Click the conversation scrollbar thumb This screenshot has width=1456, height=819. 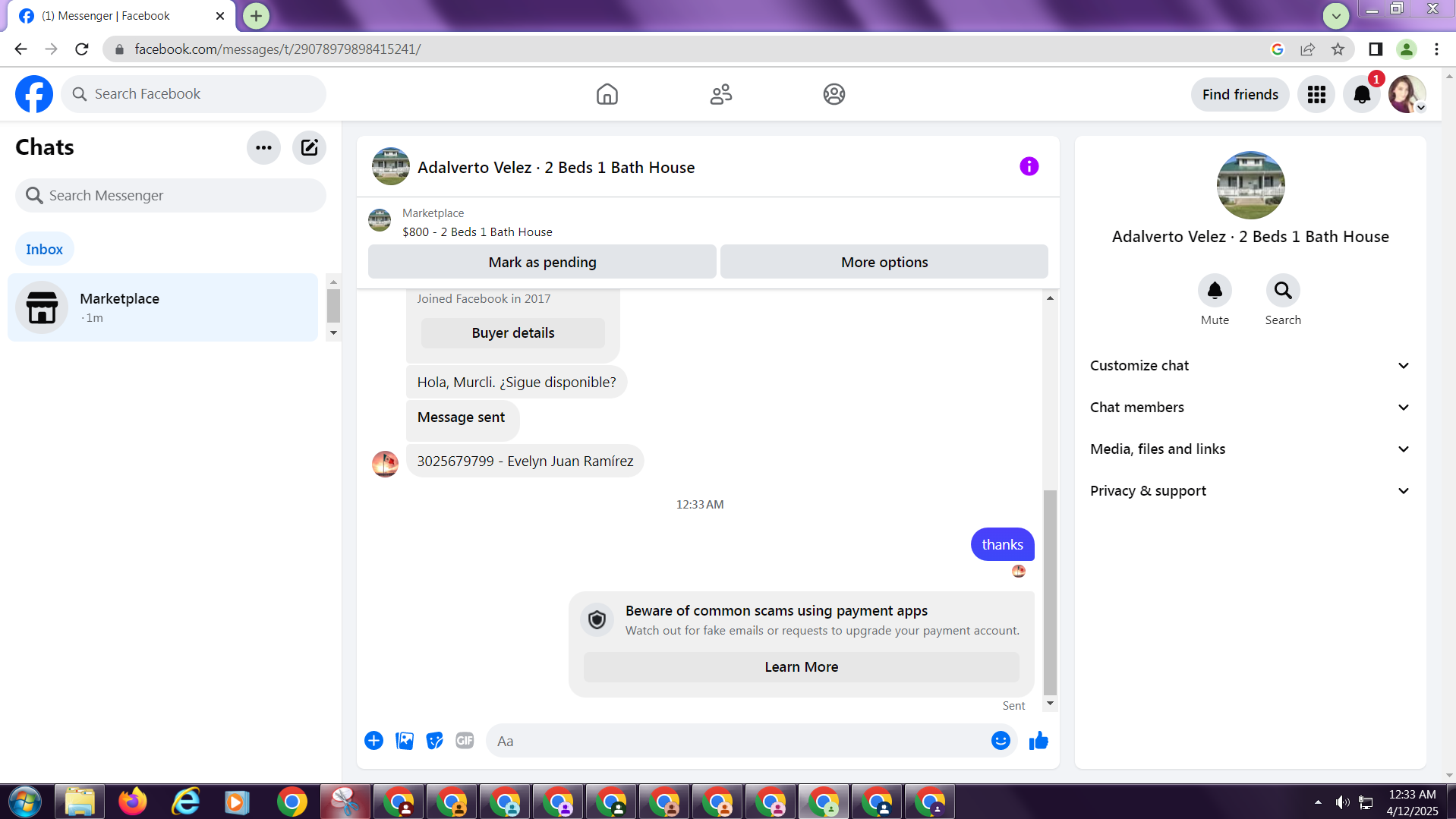1050,592
